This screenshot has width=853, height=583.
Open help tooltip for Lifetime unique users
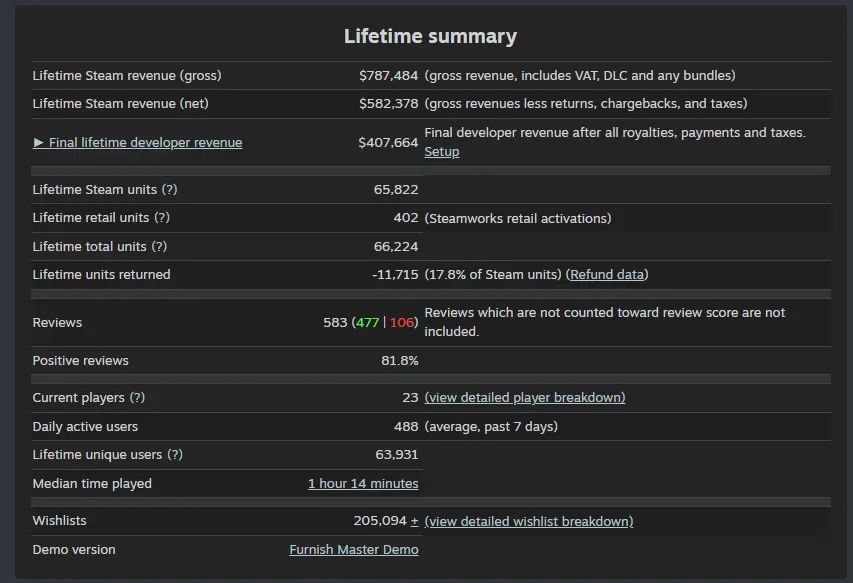[x=174, y=454]
